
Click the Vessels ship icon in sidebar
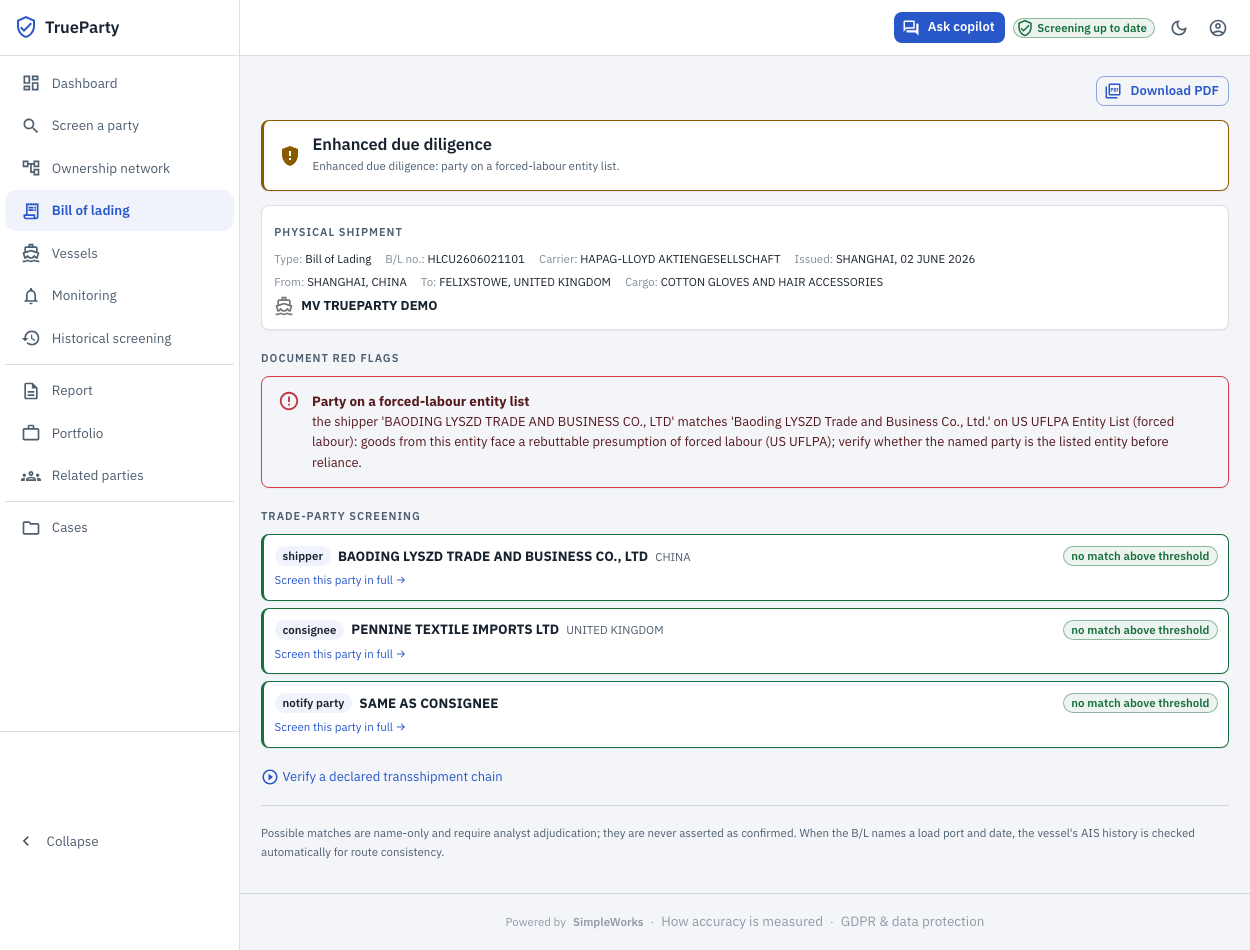(x=31, y=253)
